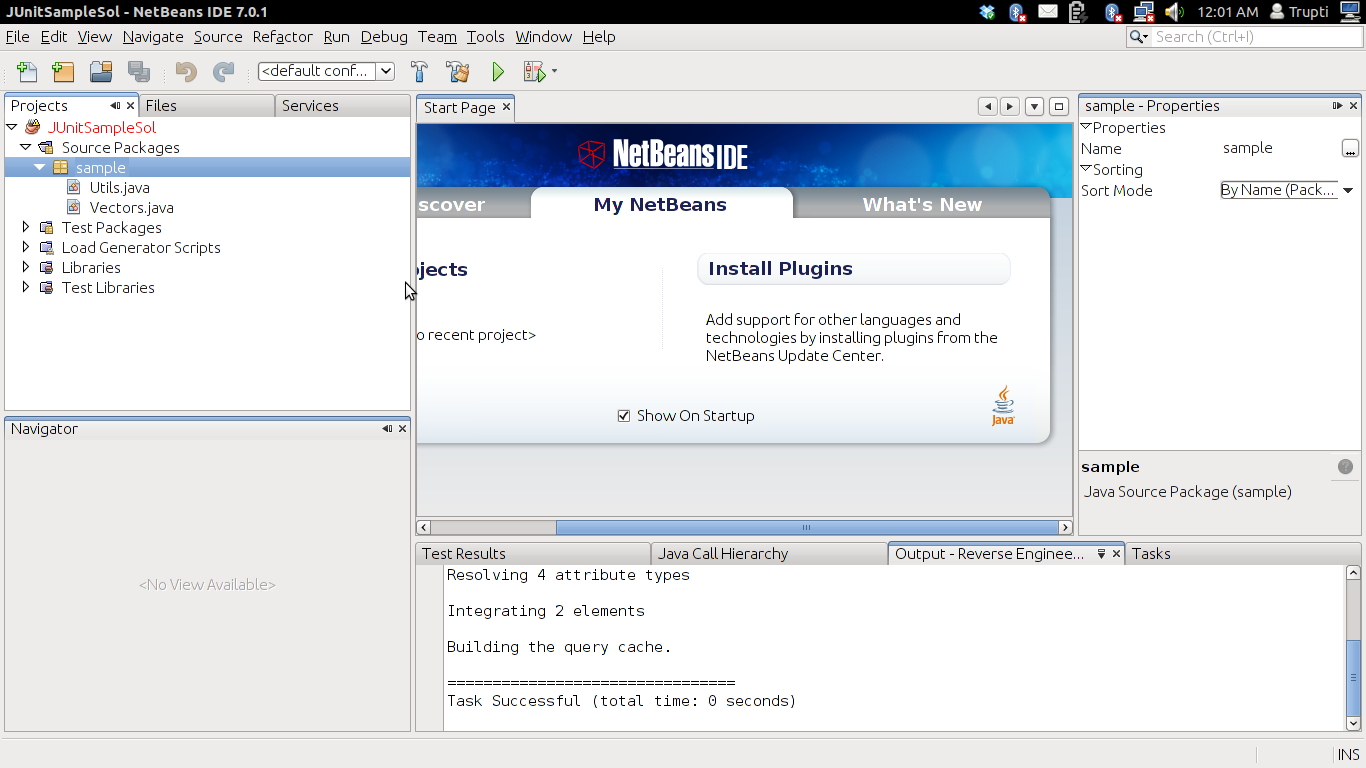Select Utils.java in the sample package
Screen dimensions: 1366x768
coord(121,187)
